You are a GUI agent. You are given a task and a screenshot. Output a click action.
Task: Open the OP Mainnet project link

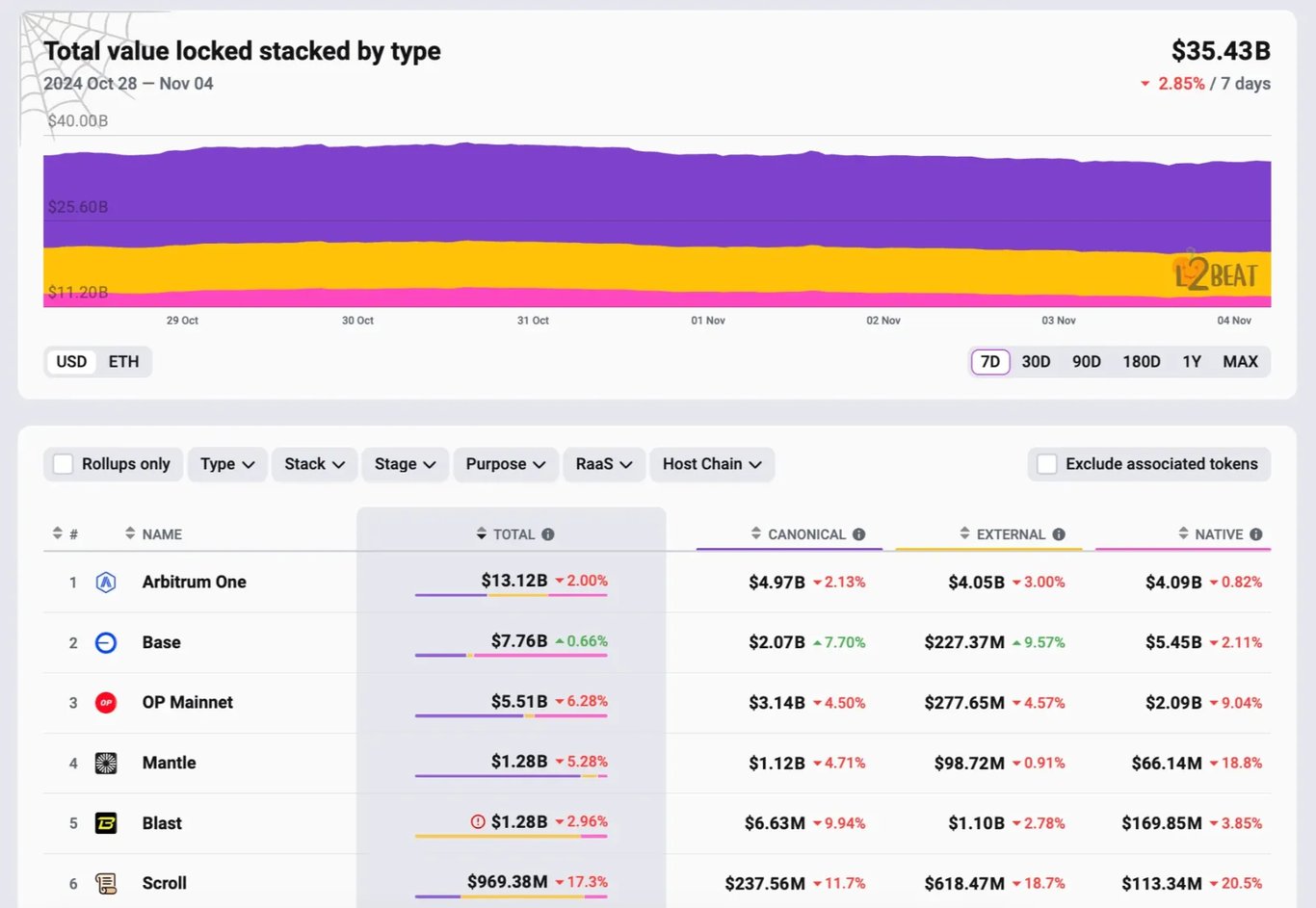(188, 703)
